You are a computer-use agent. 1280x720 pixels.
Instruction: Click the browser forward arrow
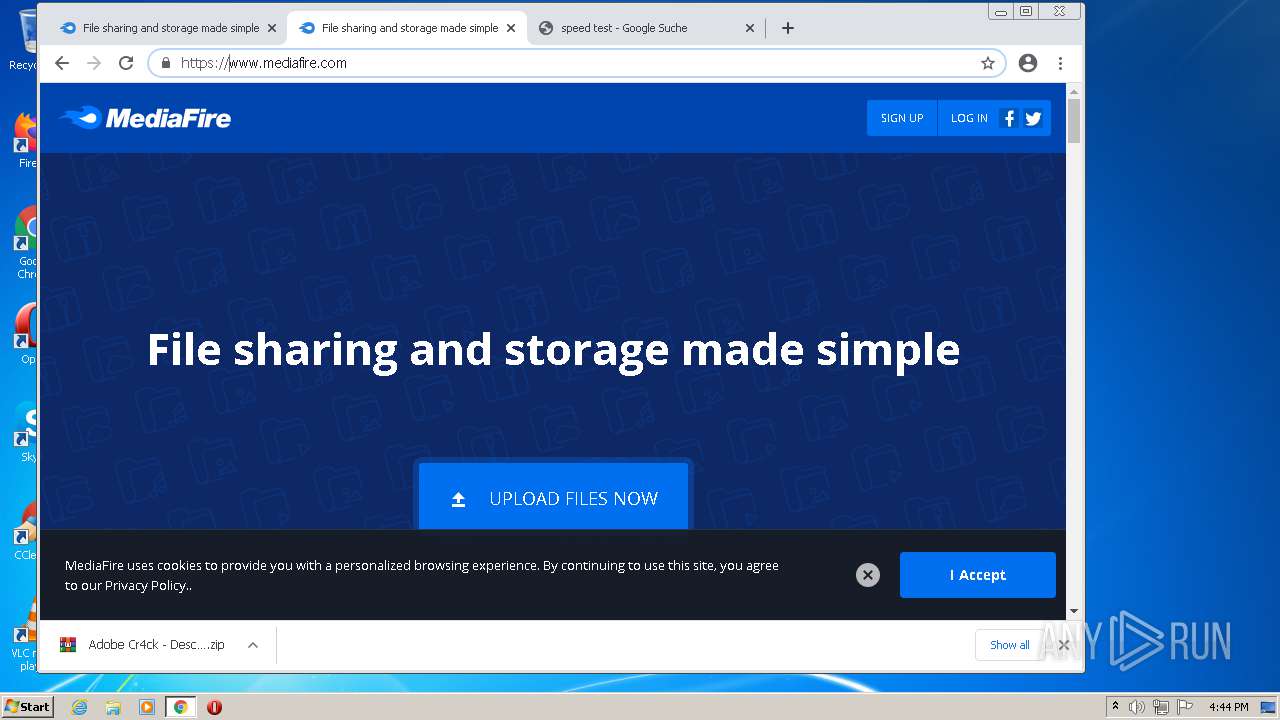[94, 63]
